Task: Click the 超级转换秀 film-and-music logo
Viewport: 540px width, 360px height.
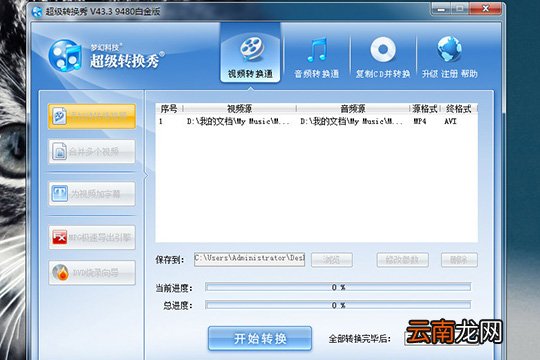Action: (x=65, y=56)
